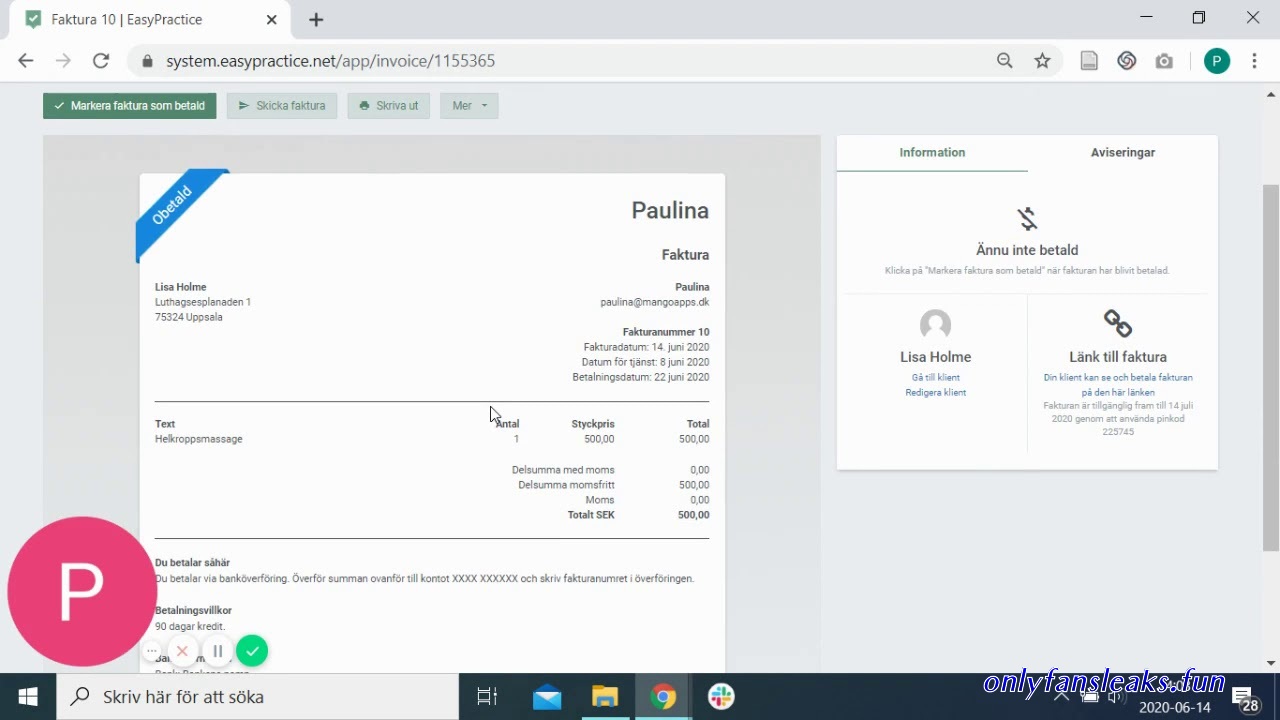The height and width of the screenshot is (720, 1280).
Task: Click the Windows search box in taskbar
Action: 258,697
